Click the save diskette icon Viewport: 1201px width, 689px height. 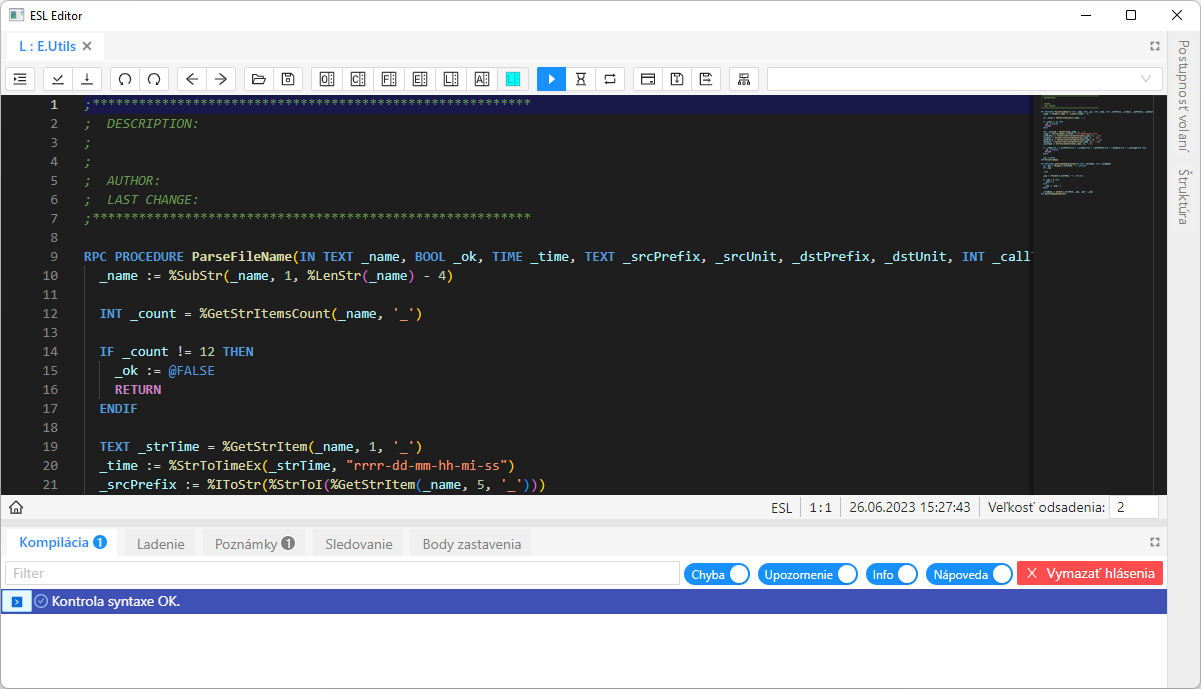(287, 79)
